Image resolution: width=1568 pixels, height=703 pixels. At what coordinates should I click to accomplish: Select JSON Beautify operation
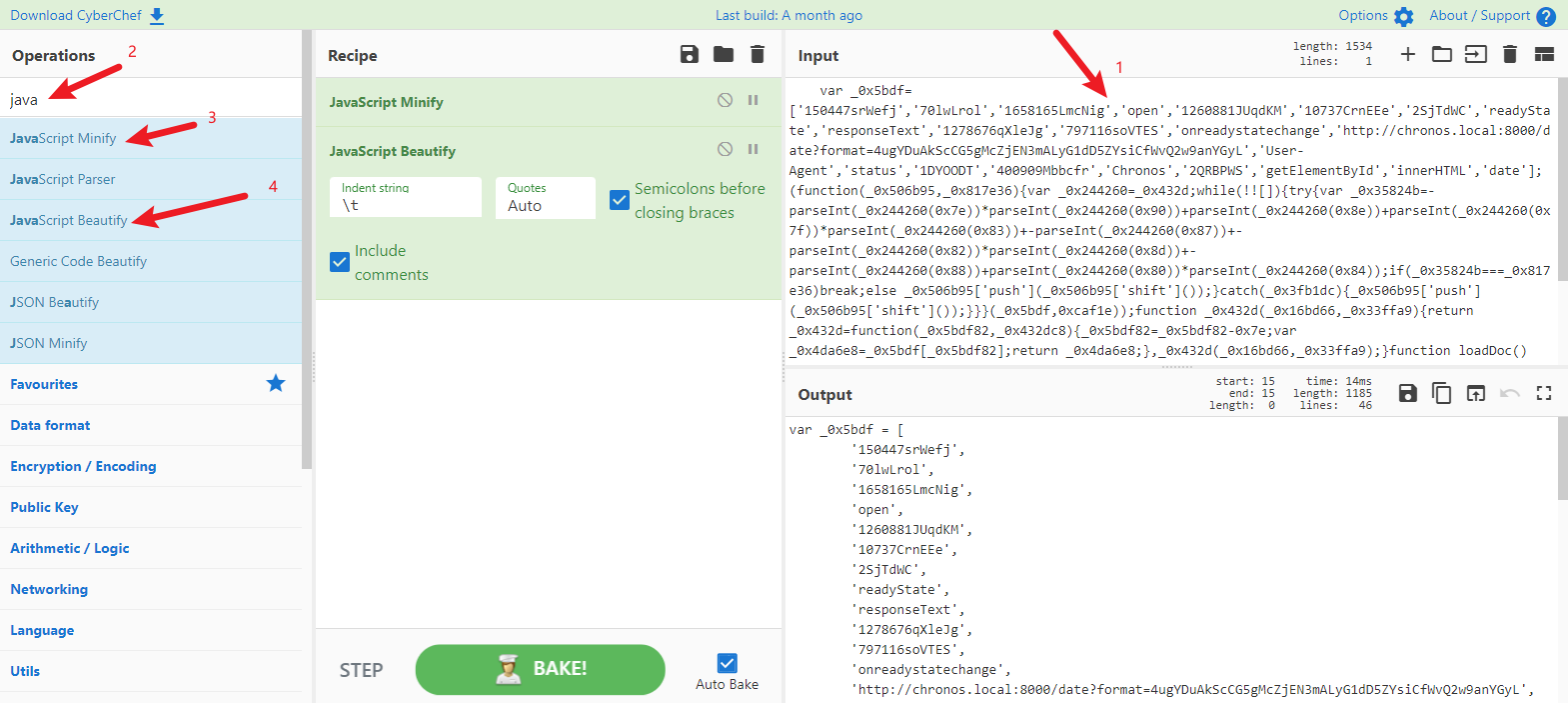pos(150,302)
